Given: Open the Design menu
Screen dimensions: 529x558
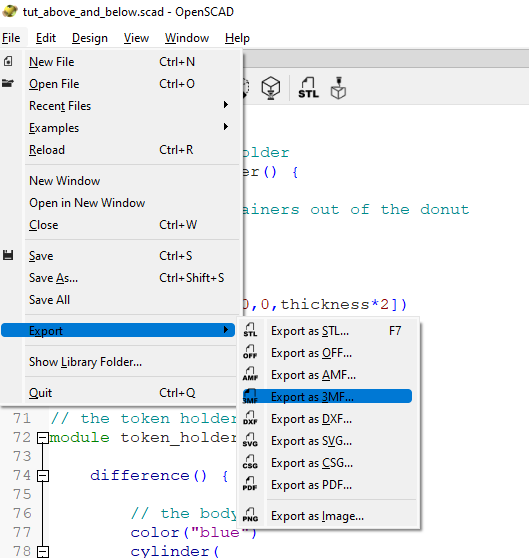Looking at the screenshot, I should coord(90,38).
